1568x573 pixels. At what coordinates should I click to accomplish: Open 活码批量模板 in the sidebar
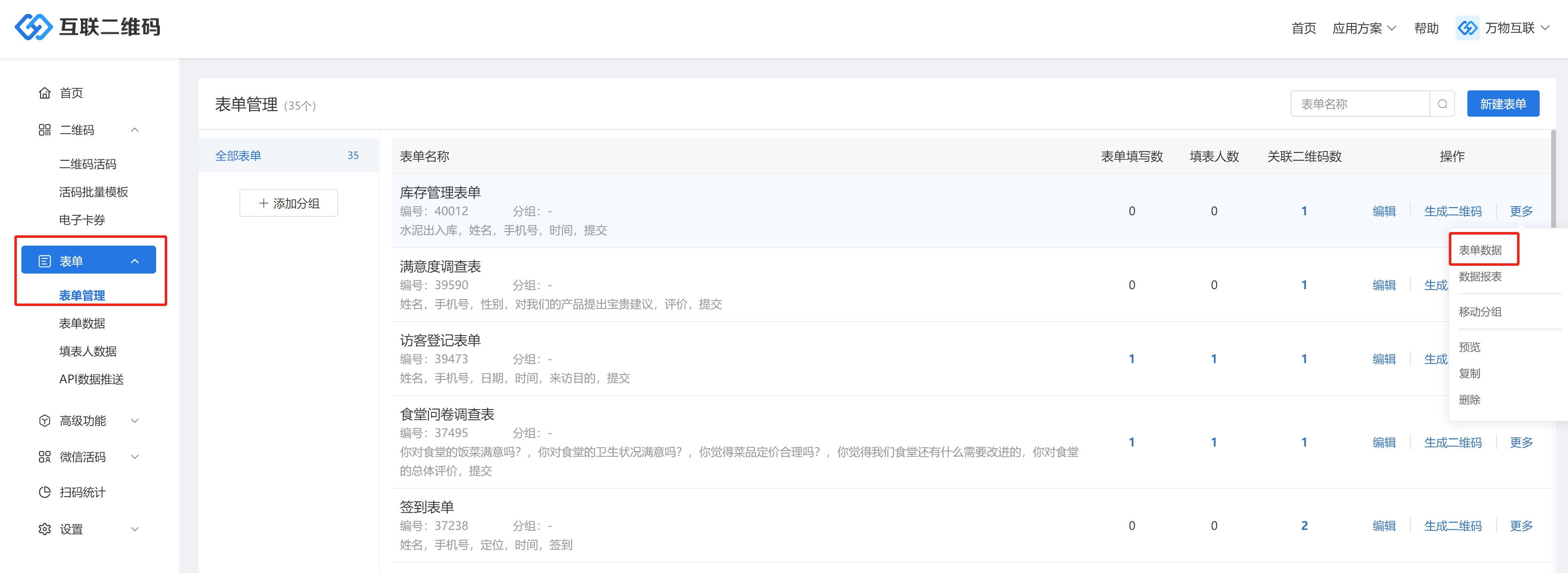pos(93,192)
